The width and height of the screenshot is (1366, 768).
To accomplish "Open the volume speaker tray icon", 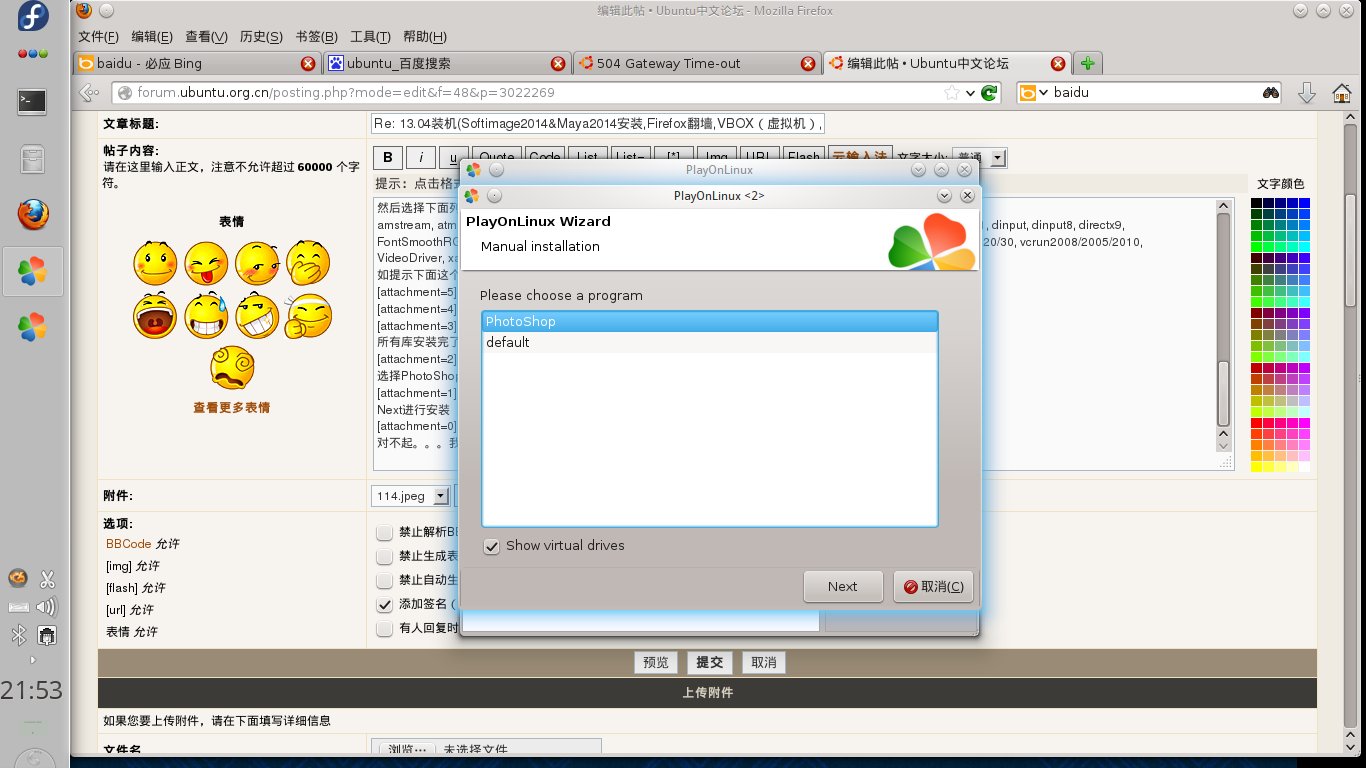I will (x=46, y=606).
